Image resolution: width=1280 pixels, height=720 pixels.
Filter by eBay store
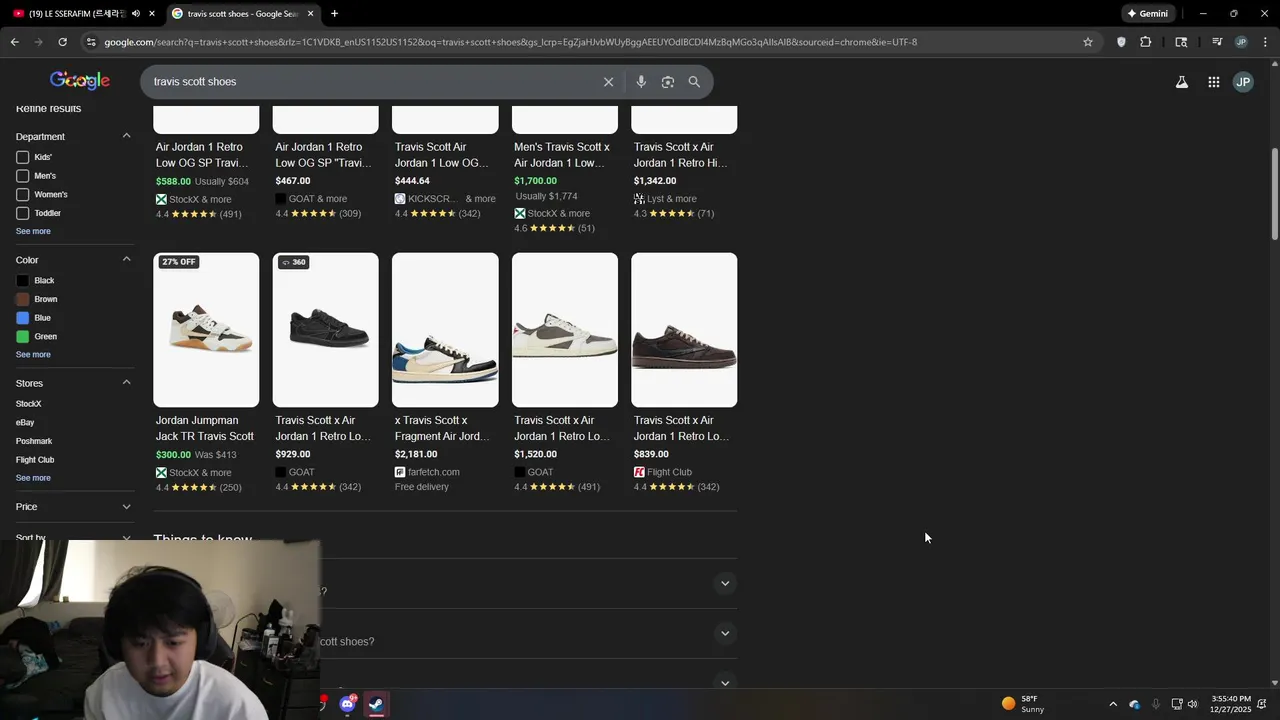pyautogui.click(x=25, y=423)
